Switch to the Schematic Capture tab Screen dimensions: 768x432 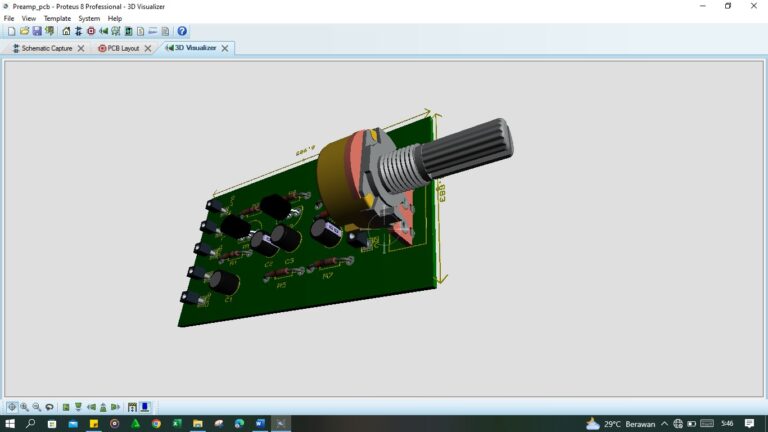[46, 48]
